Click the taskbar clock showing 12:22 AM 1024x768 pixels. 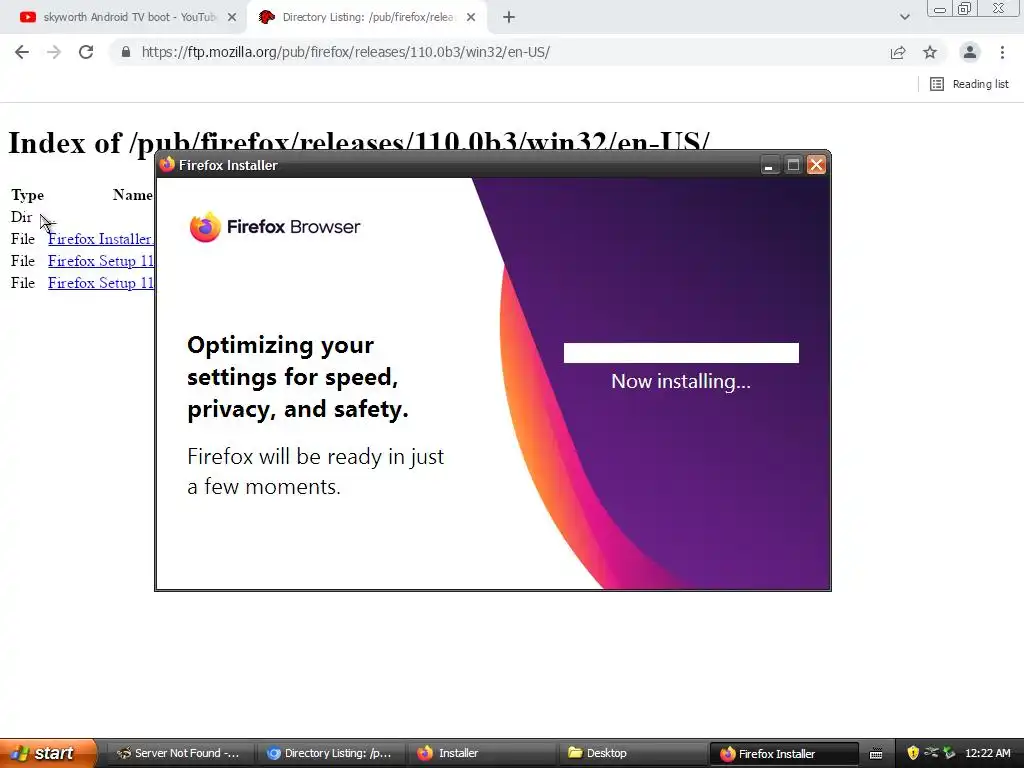(x=987, y=753)
